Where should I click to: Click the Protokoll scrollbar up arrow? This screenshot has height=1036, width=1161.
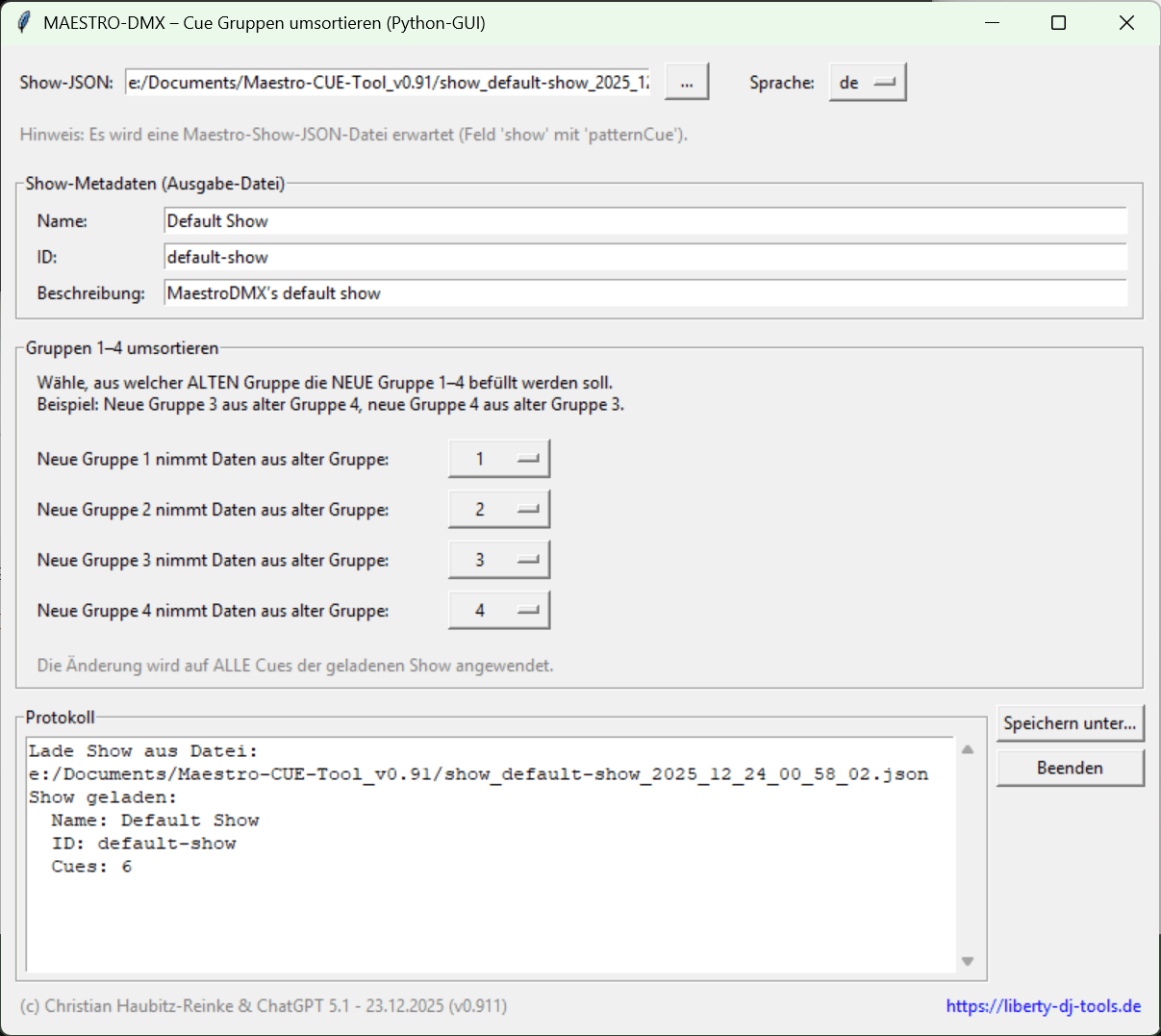(x=968, y=749)
